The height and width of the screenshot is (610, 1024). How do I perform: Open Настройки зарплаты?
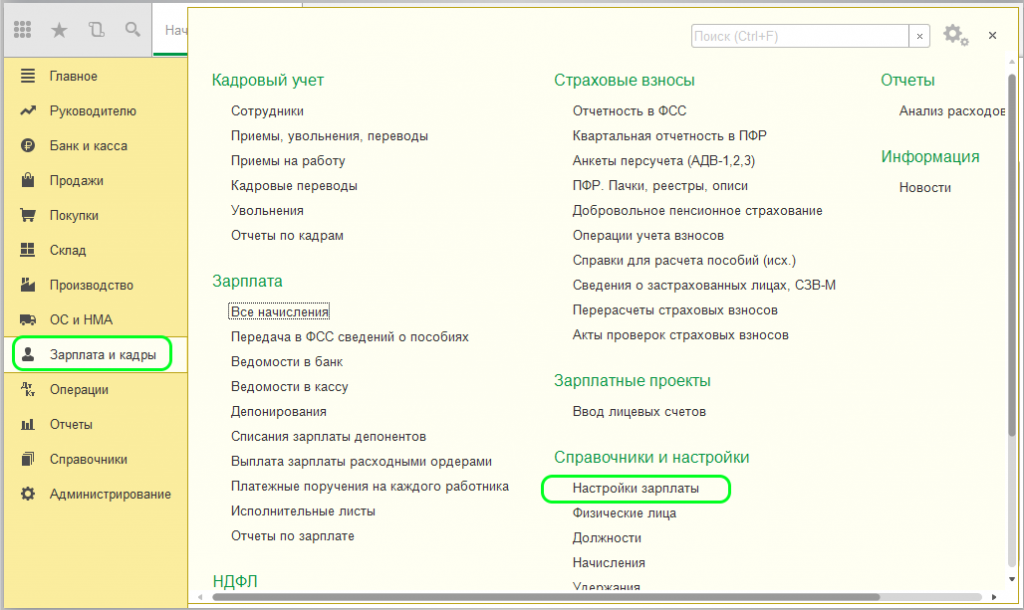tap(635, 489)
